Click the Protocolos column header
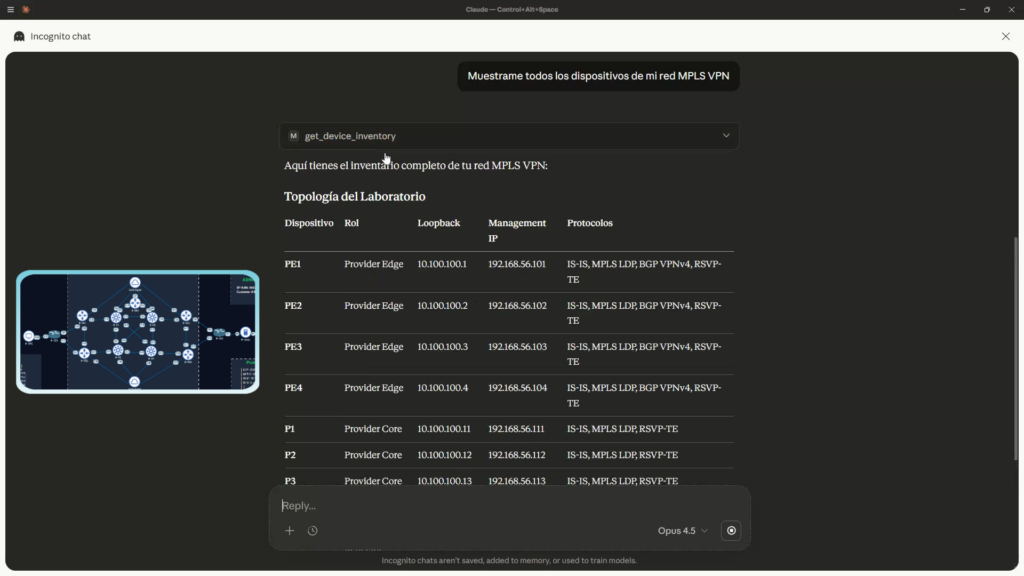1024x576 pixels. pyautogui.click(x=590, y=223)
